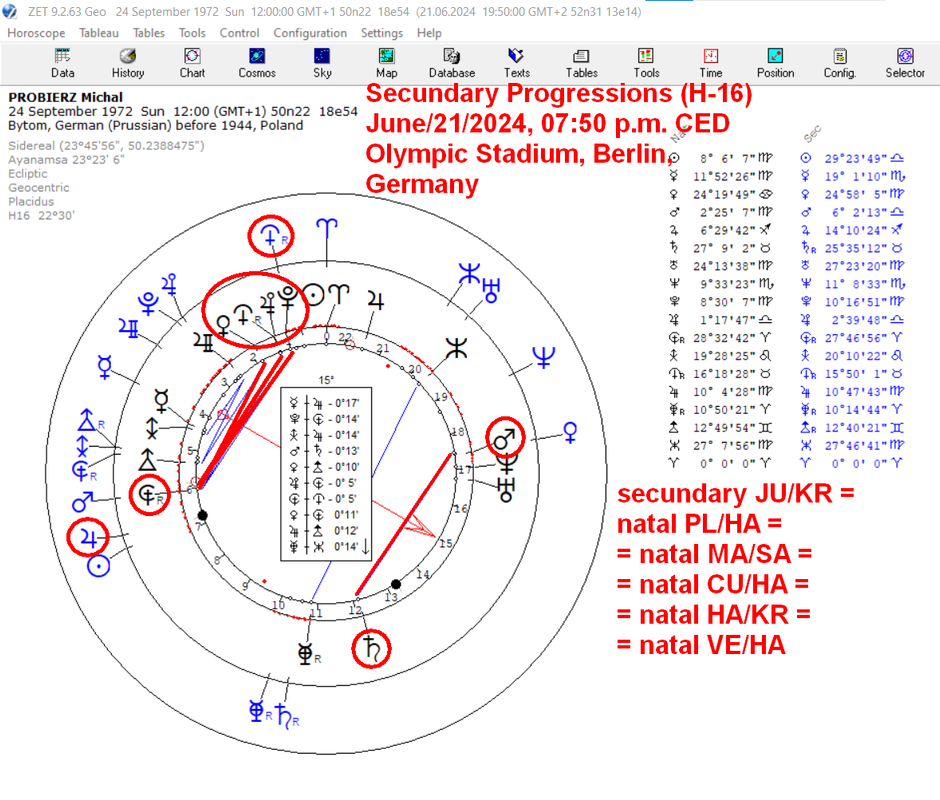Click the Position toolbar icon
The width and height of the screenshot is (940, 800).
(775, 64)
